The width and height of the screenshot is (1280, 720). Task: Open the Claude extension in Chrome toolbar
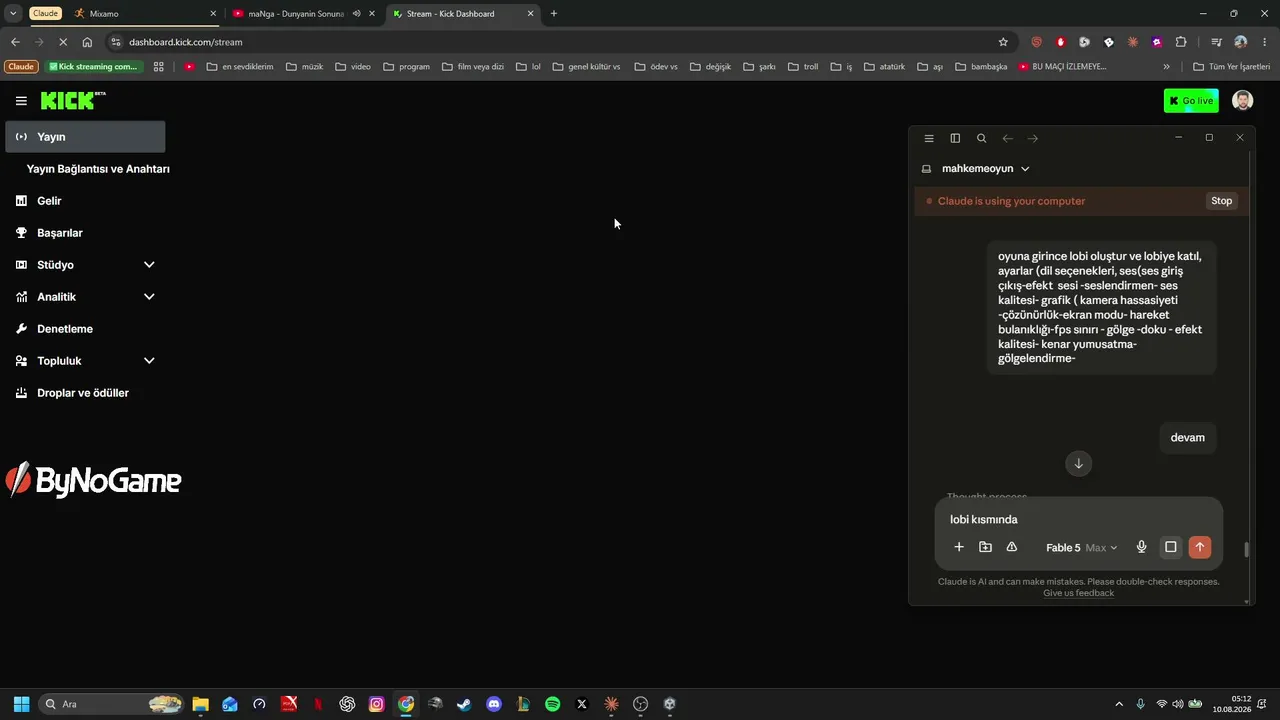coord(1133,42)
